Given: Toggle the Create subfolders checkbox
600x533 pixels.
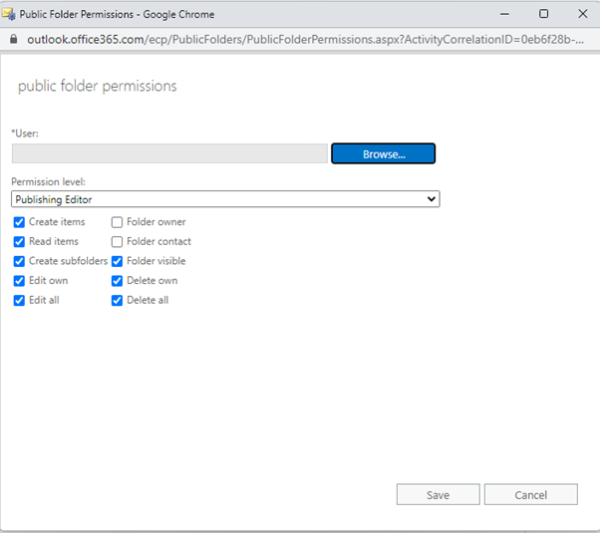Looking at the screenshot, I should pyautogui.click(x=19, y=261).
